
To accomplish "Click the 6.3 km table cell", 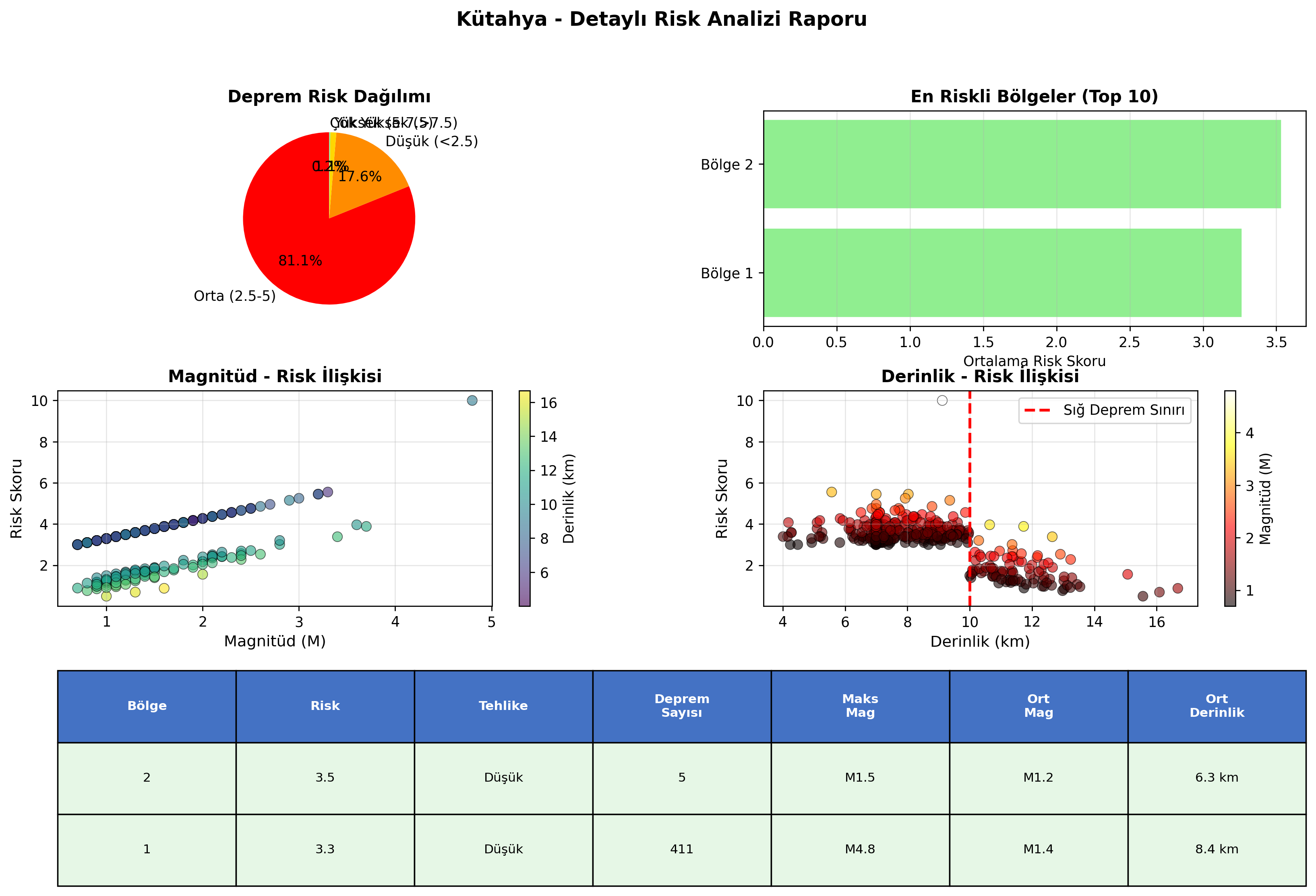I will click(1217, 778).
